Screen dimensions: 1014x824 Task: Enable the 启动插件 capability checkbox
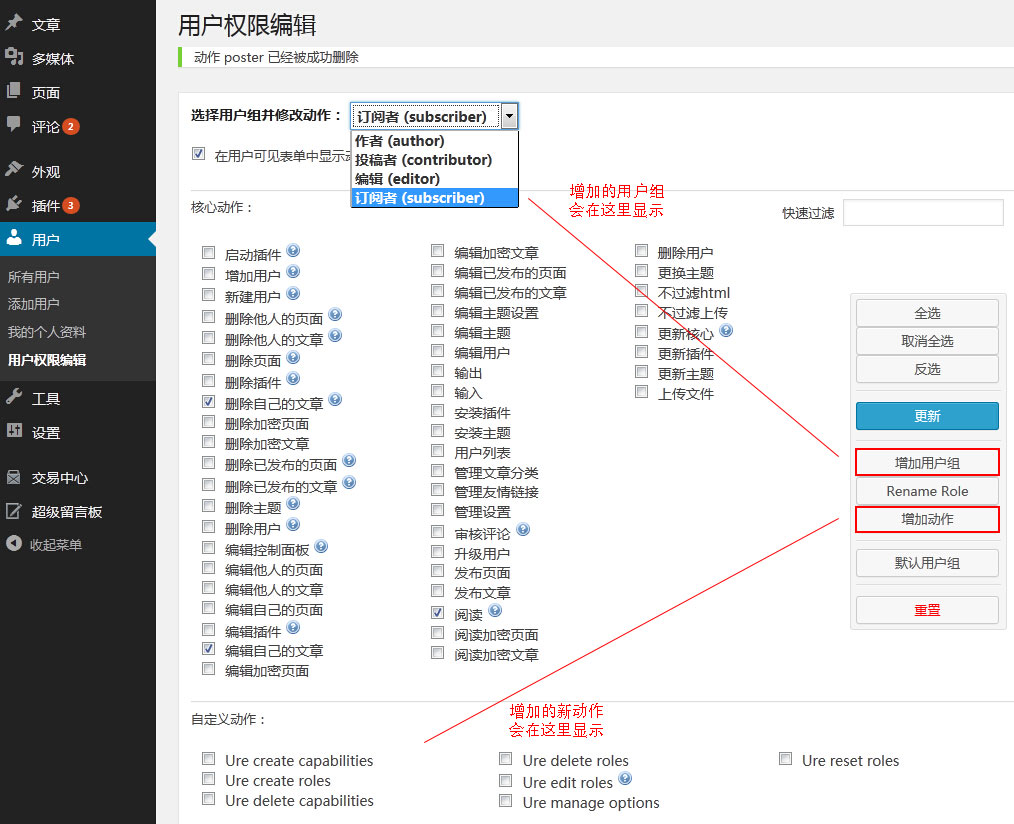[208, 252]
